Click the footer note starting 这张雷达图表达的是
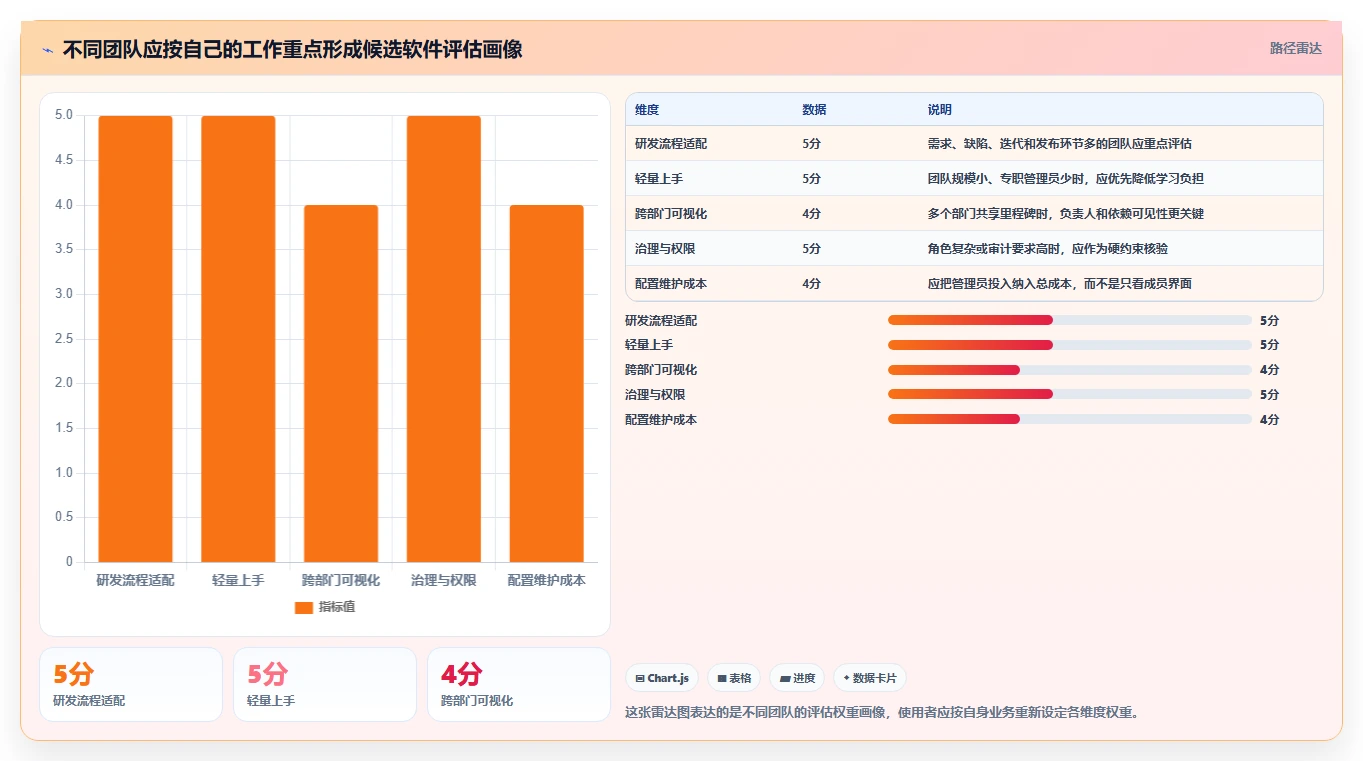Screen dimensions: 1363x761 [882, 713]
